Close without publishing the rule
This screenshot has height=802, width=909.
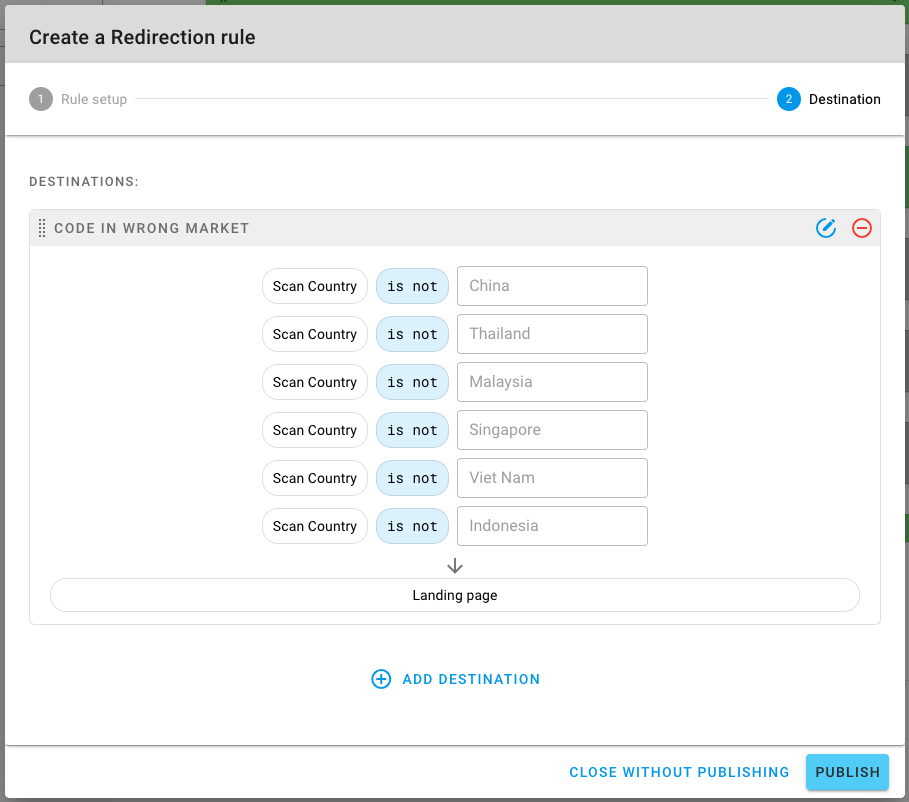tap(679, 772)
